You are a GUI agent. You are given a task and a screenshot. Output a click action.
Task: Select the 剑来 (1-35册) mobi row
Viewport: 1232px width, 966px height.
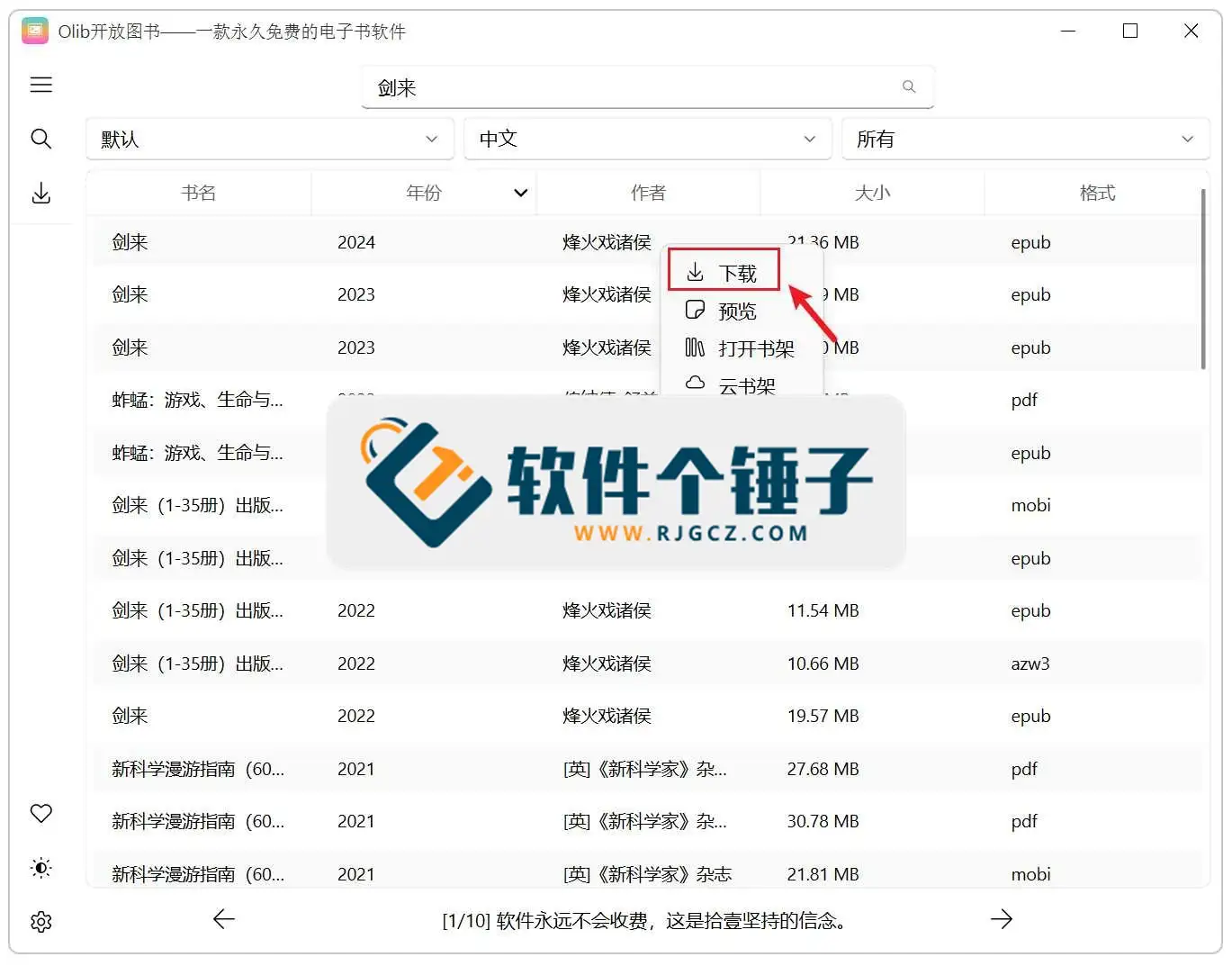(646, 505)
